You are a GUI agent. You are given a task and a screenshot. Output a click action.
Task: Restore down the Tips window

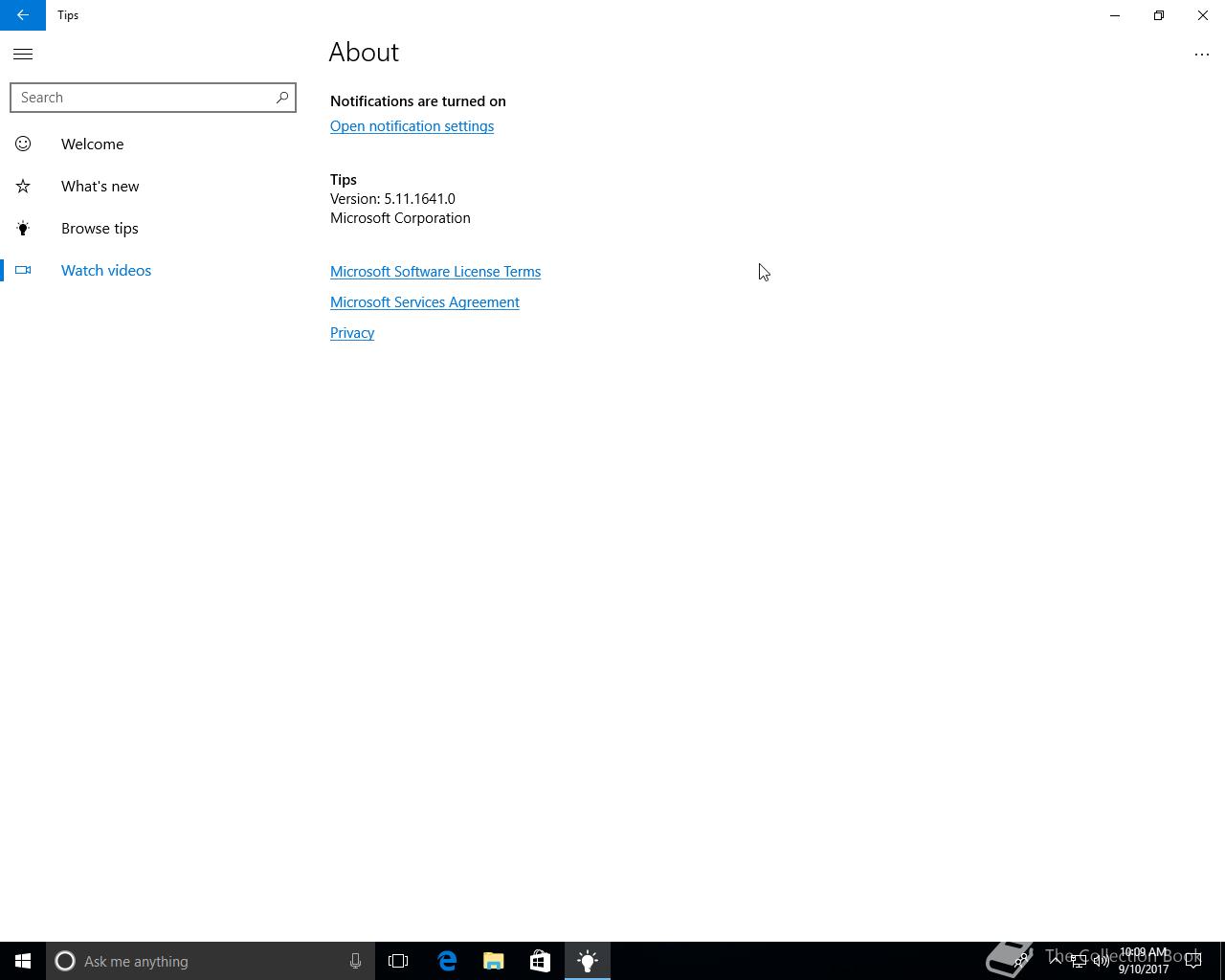click(1159, 15)
